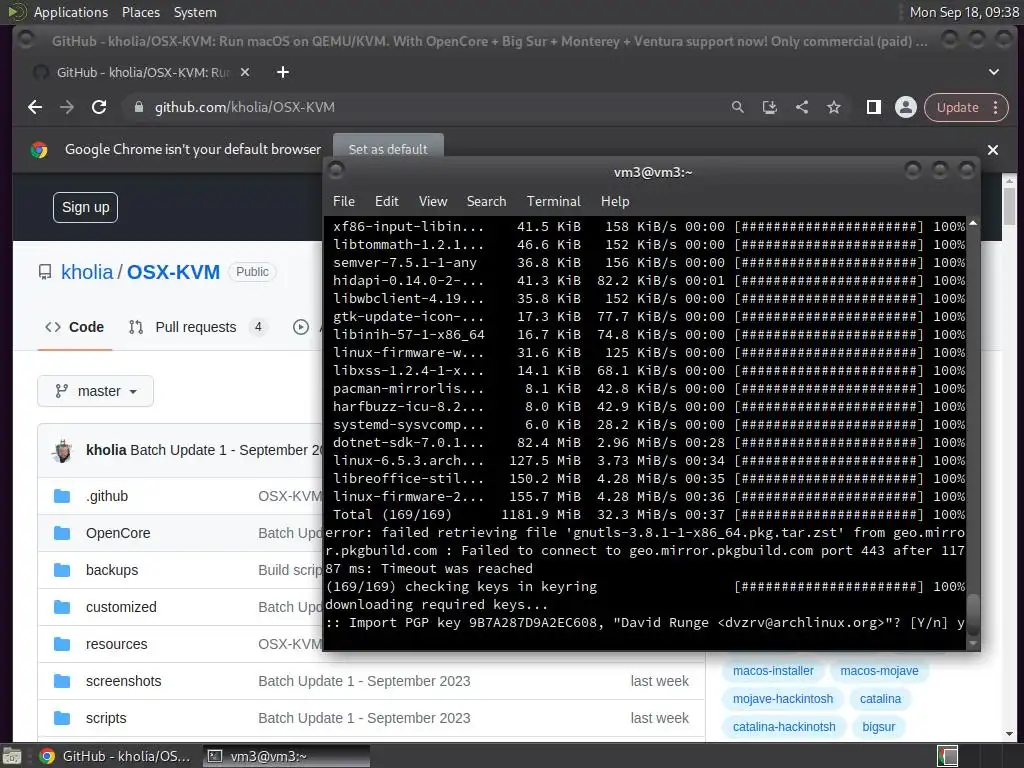Viewport: 1024px width, 768px height.
Task: Open the customized folder link
Action: (121, 607)
